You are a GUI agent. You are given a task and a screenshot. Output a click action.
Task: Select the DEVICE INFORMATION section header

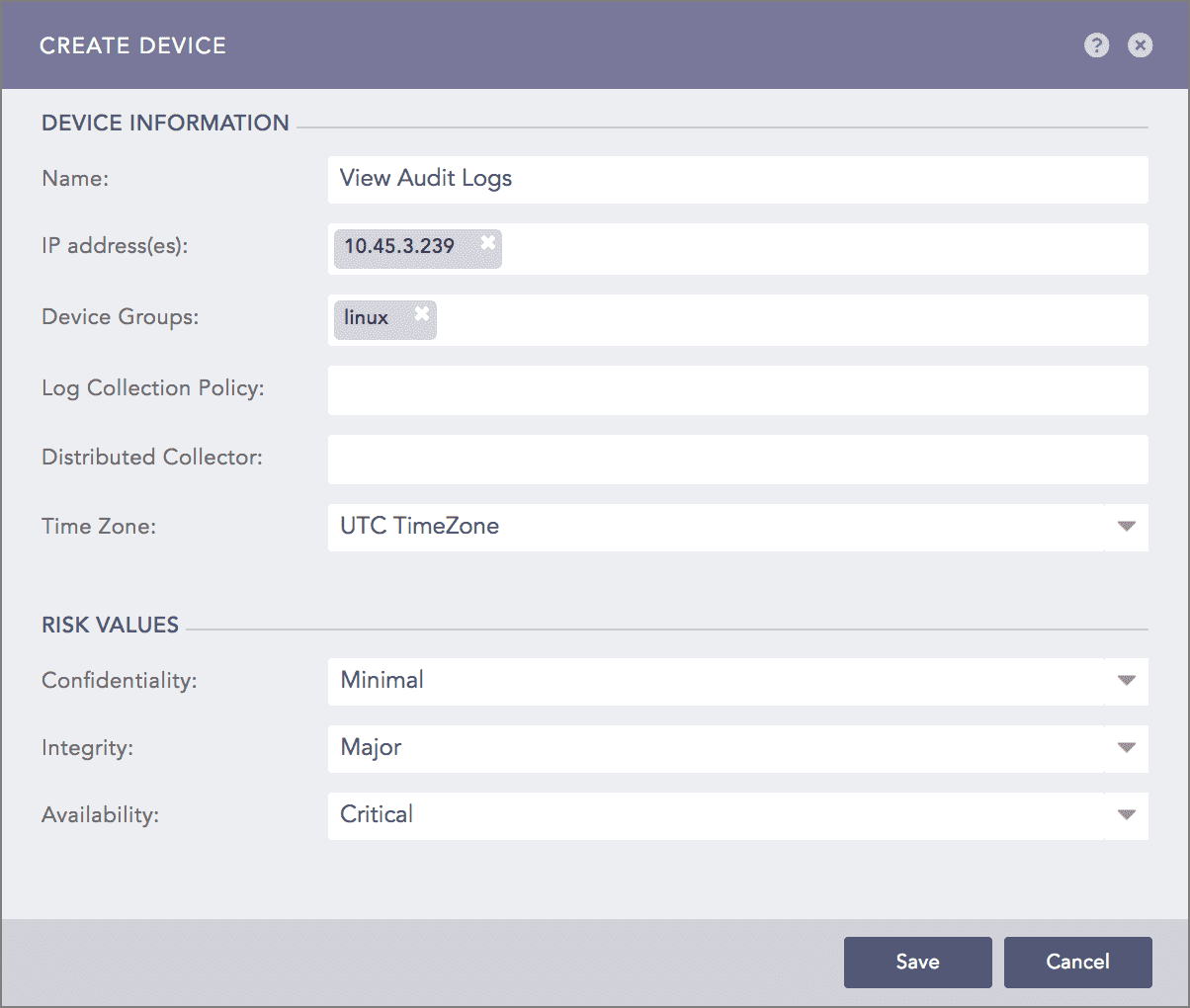coord(165,123)
